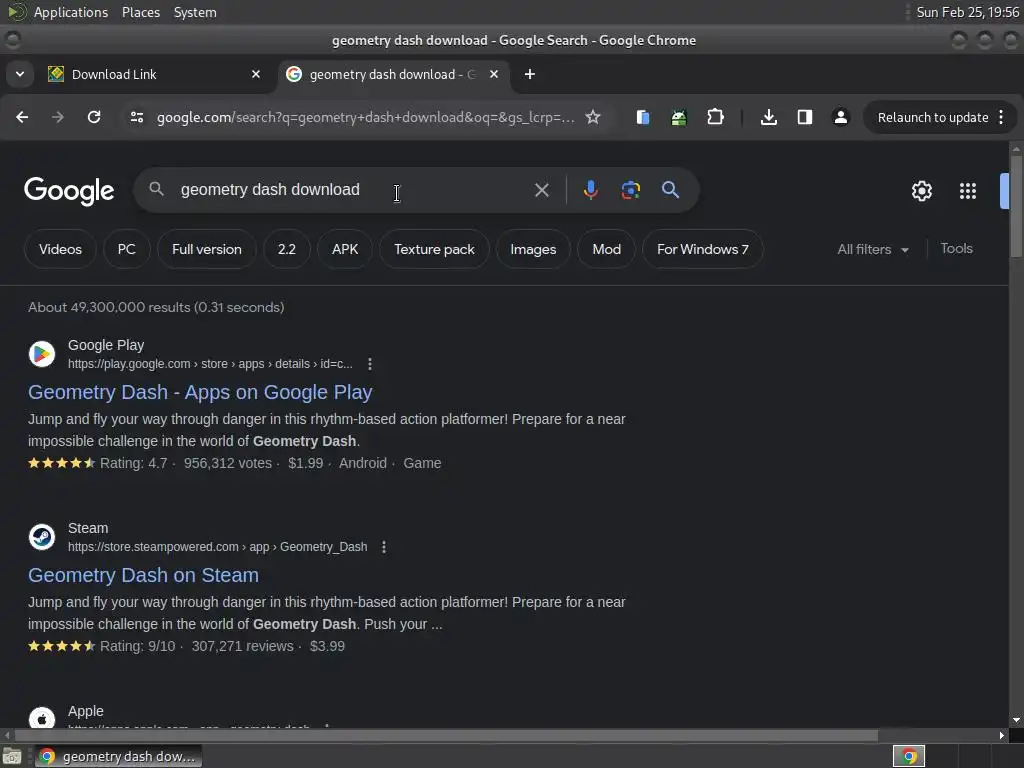Click the play.google.com result URL
Screen dimensions: 1024x768
click(210, 364)
